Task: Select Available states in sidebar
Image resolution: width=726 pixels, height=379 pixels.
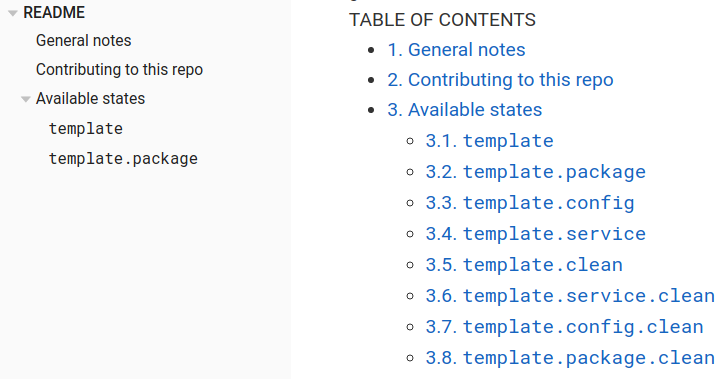Action: click(90, 99)
